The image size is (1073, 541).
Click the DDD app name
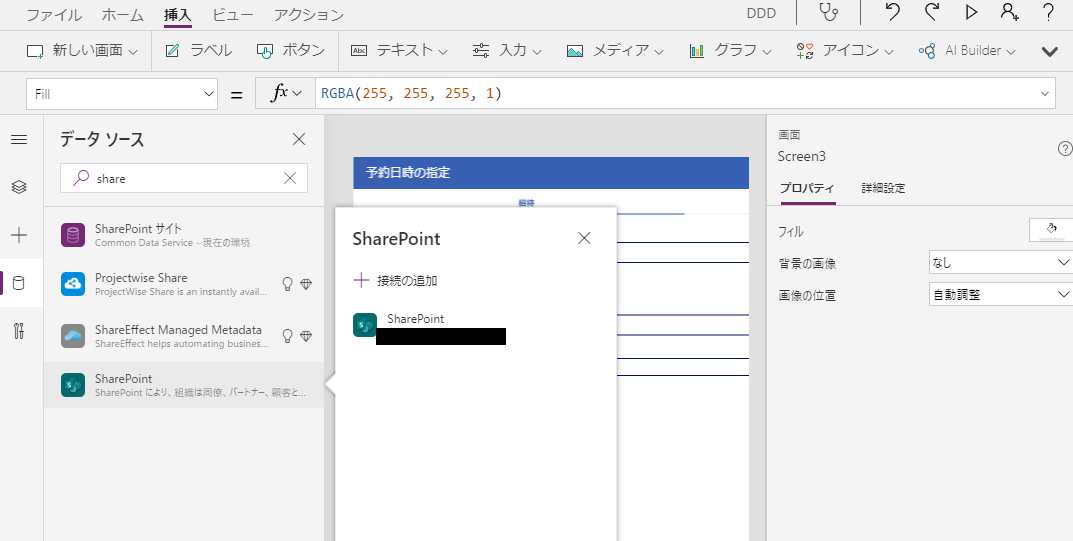click(761, 14)
